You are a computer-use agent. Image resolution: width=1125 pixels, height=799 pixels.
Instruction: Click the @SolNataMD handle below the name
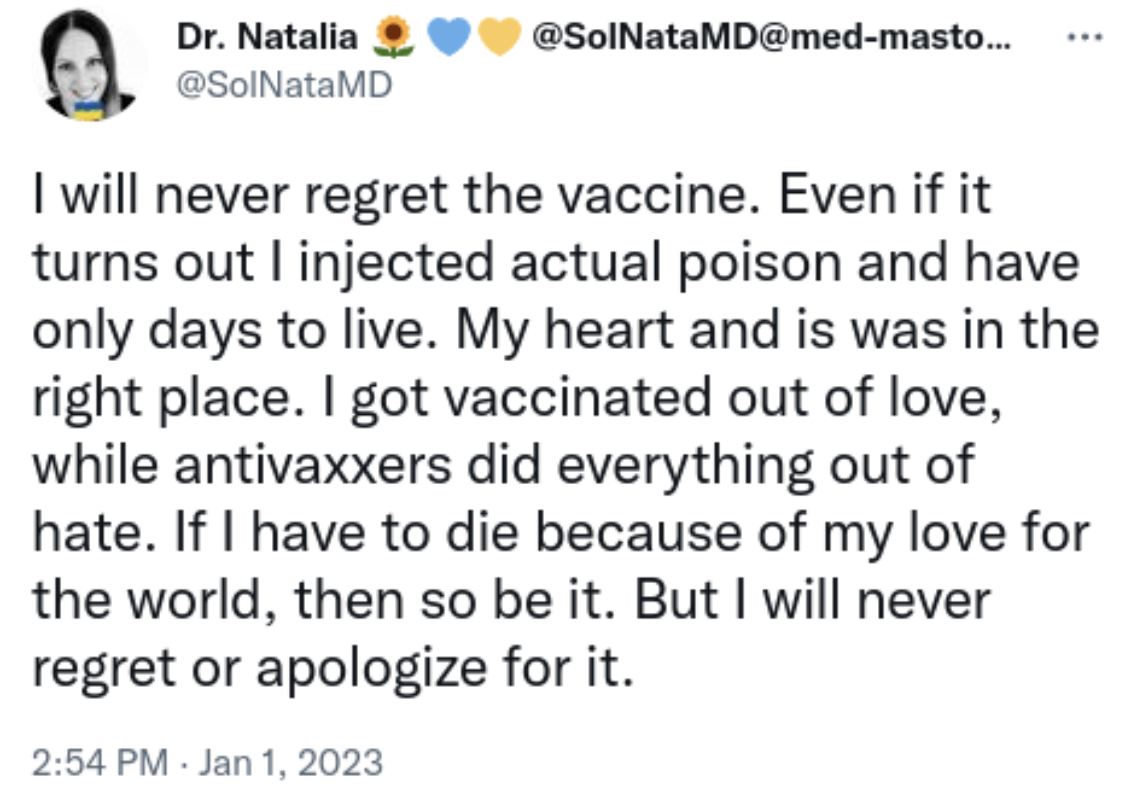pyautogui.click(x=284, y=86)
